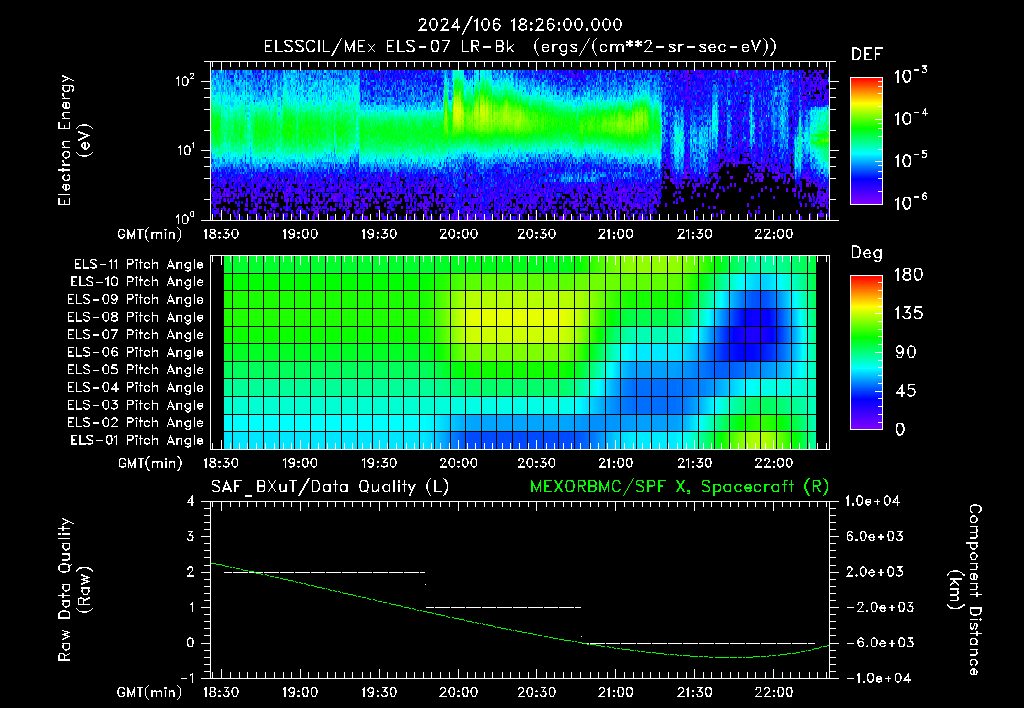Click the 6.0e+03 right axis value
1024x708 pixels.
(874, 536)
